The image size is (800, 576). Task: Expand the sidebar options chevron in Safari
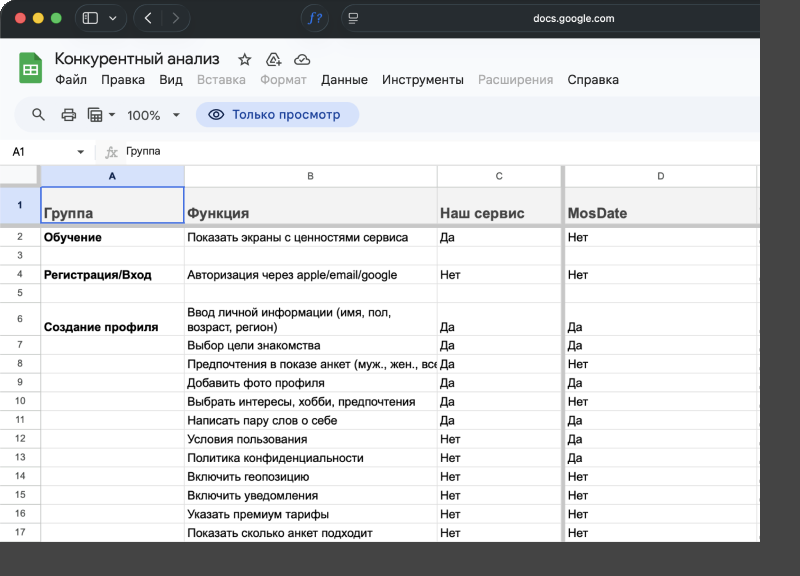[113, 18]
